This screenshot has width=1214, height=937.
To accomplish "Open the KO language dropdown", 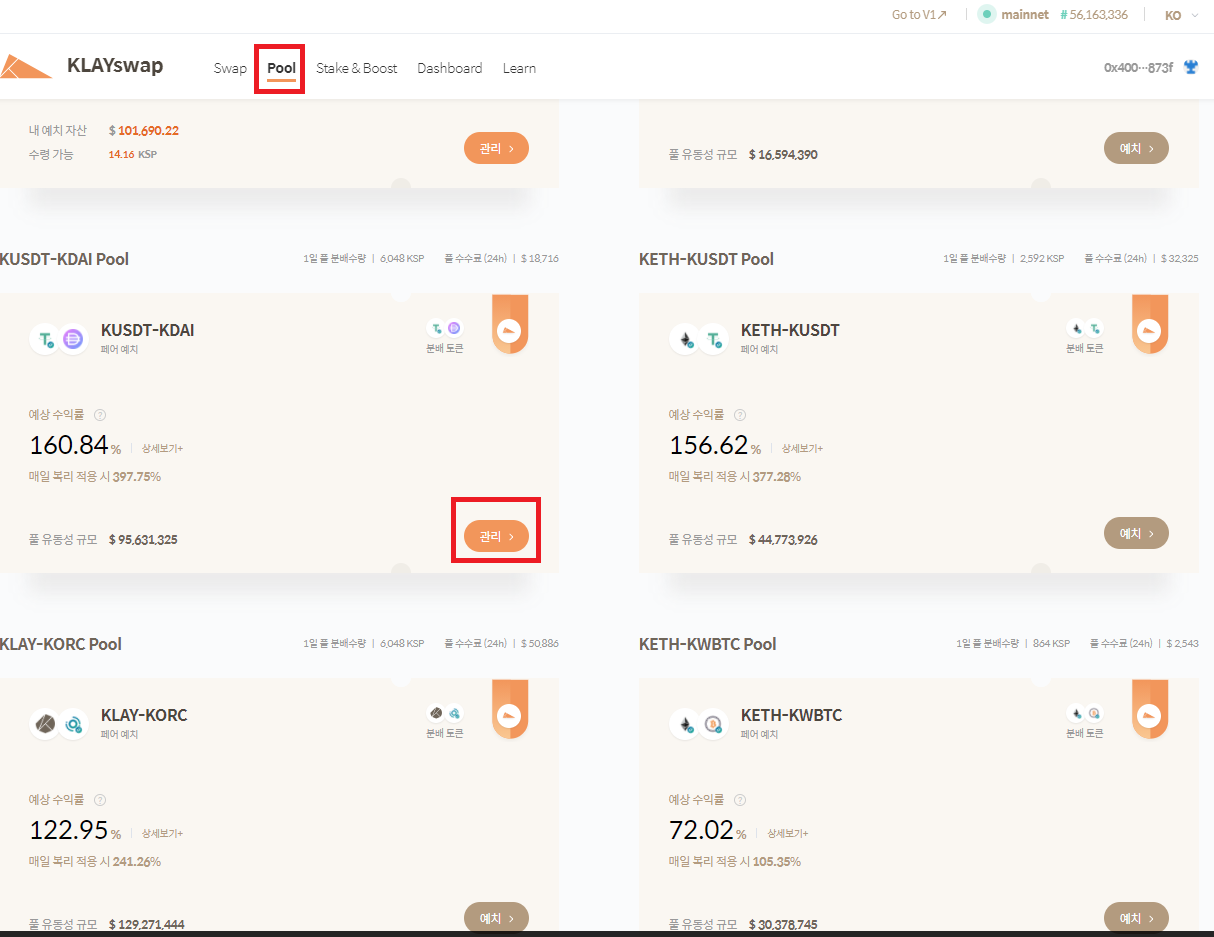I will click(x=1182, y=15).
